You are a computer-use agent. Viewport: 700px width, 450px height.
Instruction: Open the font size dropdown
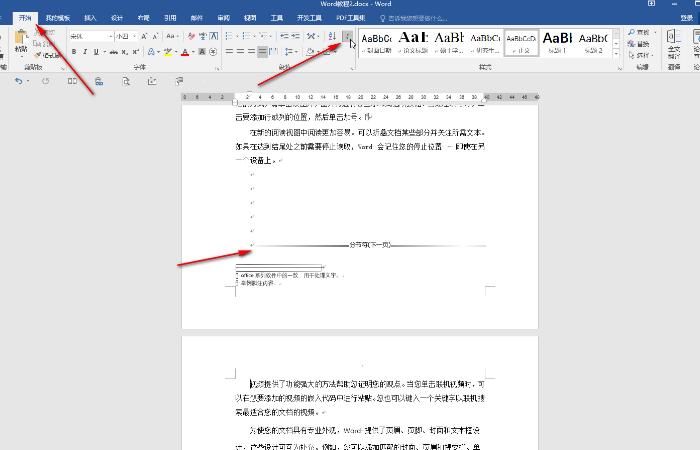point(134,36)
